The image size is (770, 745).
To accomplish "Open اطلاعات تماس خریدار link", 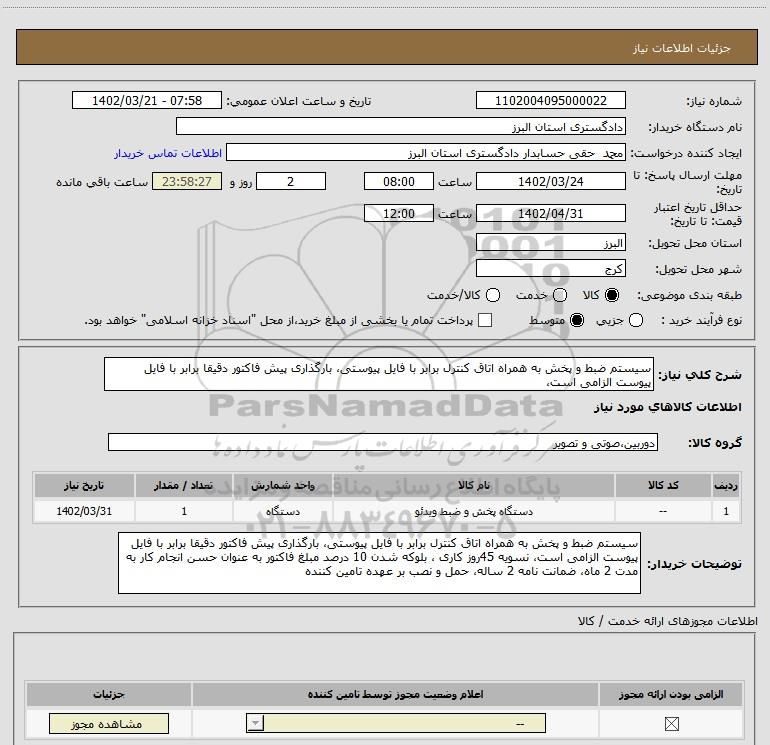I will tap(168, 153).
